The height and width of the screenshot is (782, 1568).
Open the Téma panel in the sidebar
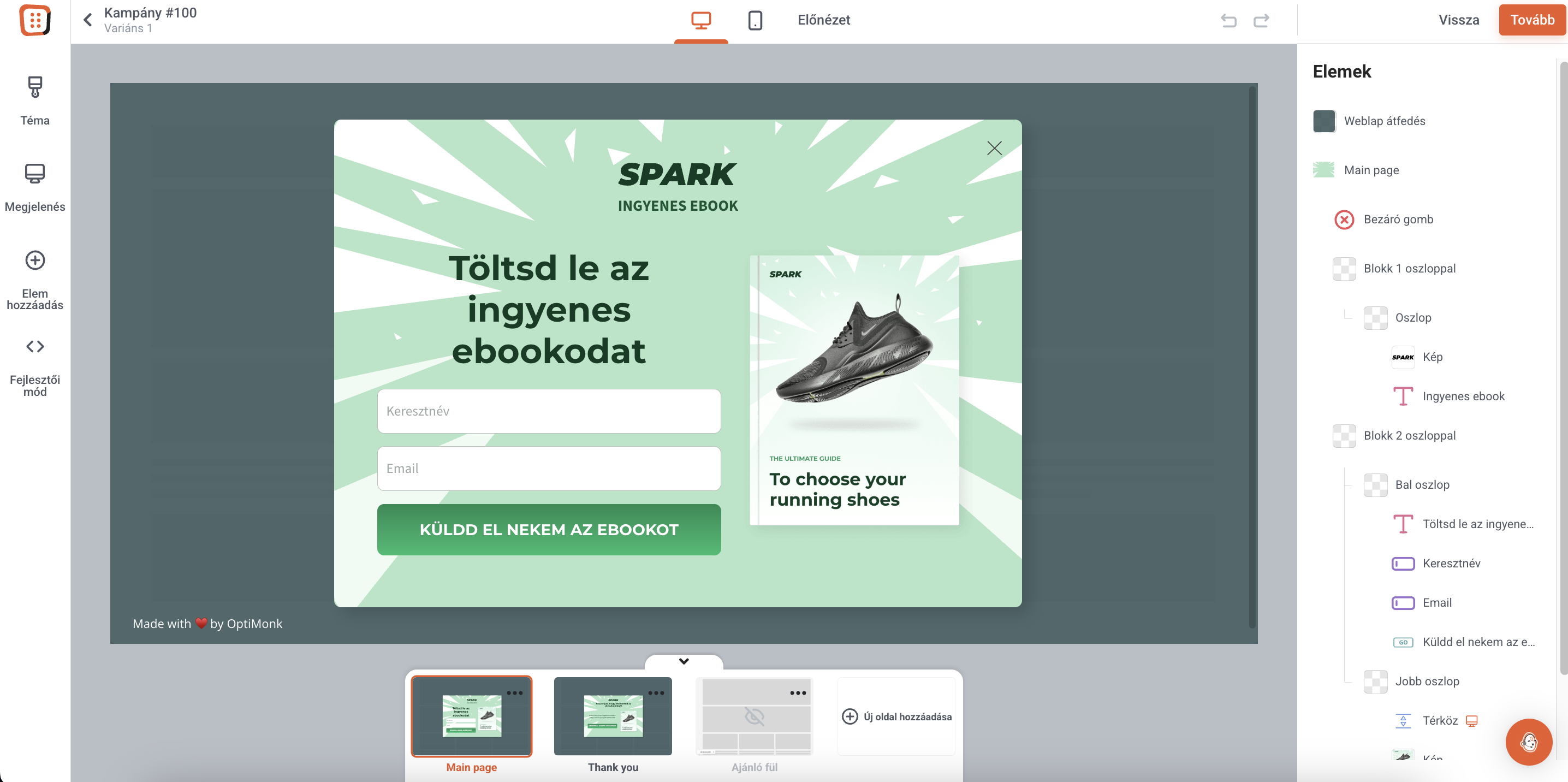click(35, 100)
